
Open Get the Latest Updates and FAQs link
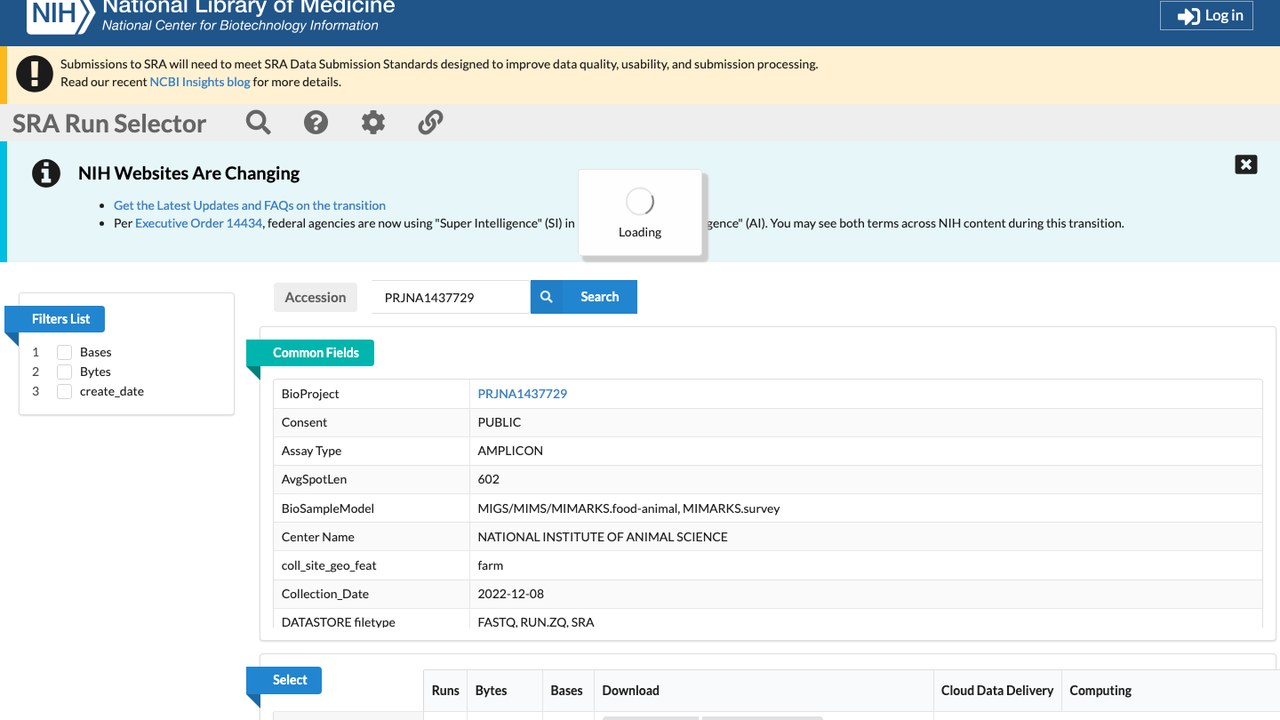click(x=250, y=205)
